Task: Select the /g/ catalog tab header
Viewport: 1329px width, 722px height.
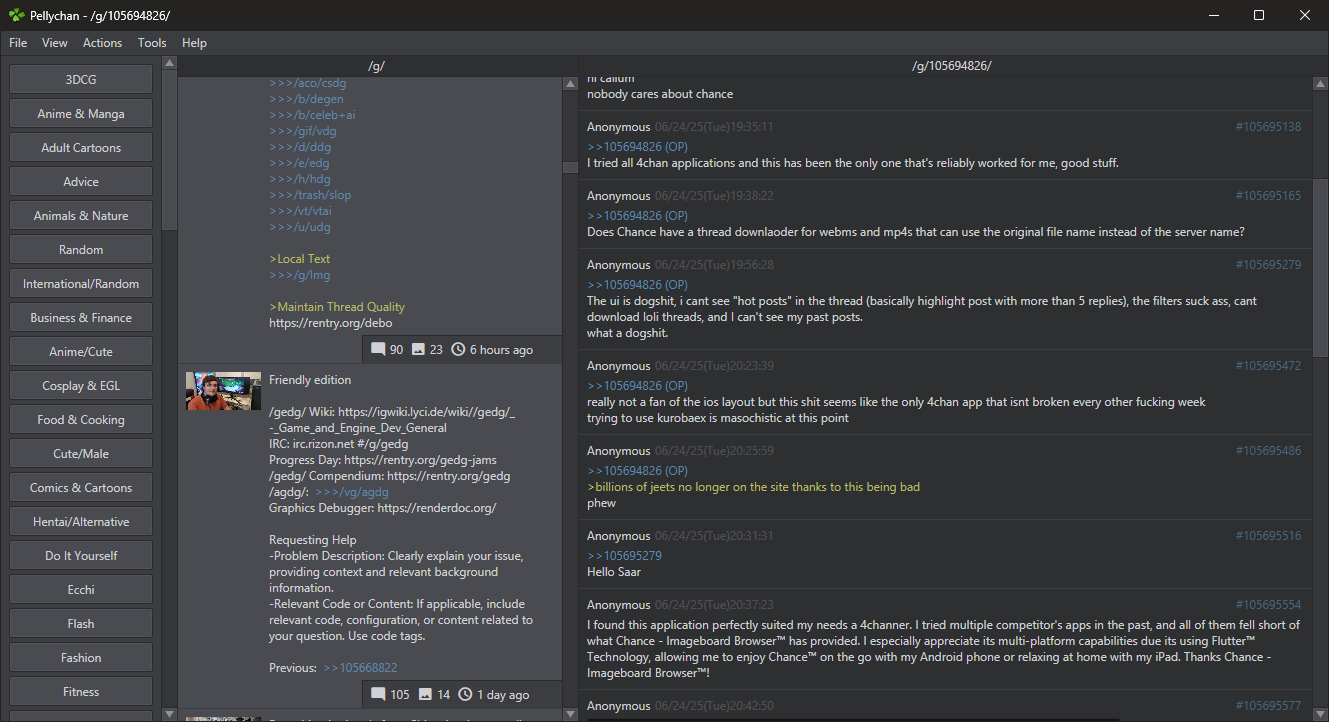Action: pyautogui.click(x=377, y=66)
